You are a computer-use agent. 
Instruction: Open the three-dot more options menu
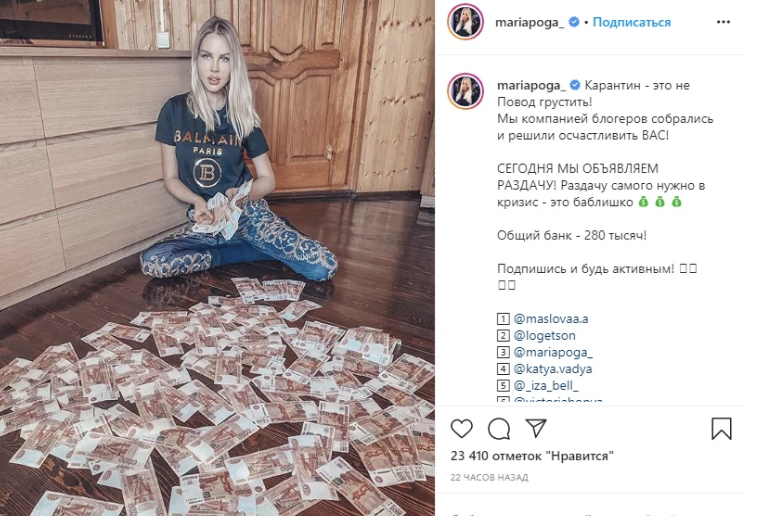pyautogui.click(x=723, y=22)
